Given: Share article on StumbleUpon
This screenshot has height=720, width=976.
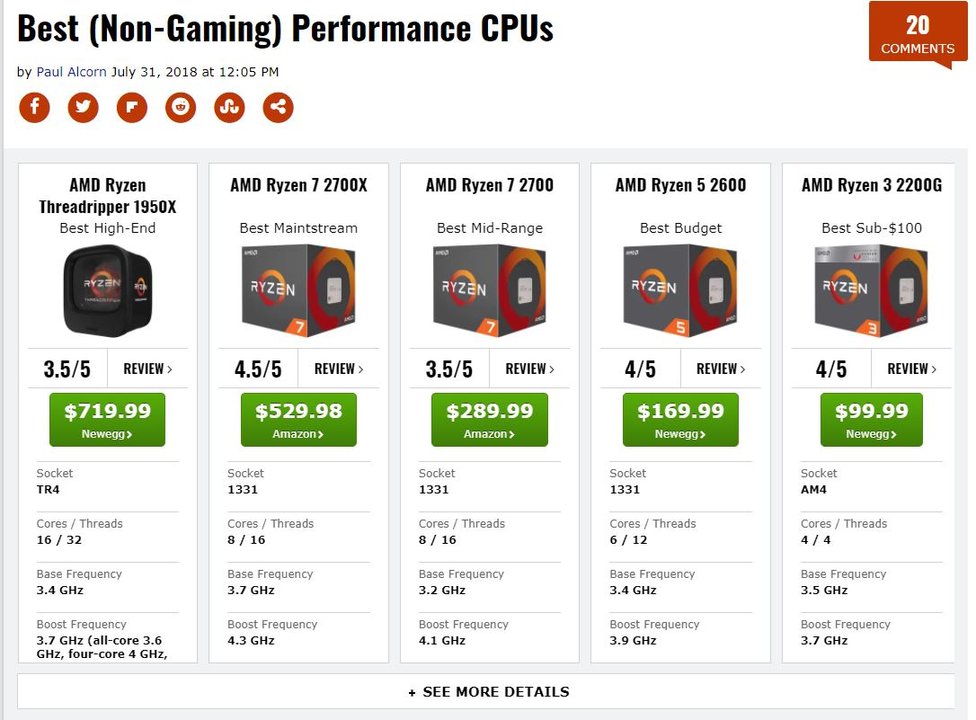Looking at the screenshot, I should point(229,107).
